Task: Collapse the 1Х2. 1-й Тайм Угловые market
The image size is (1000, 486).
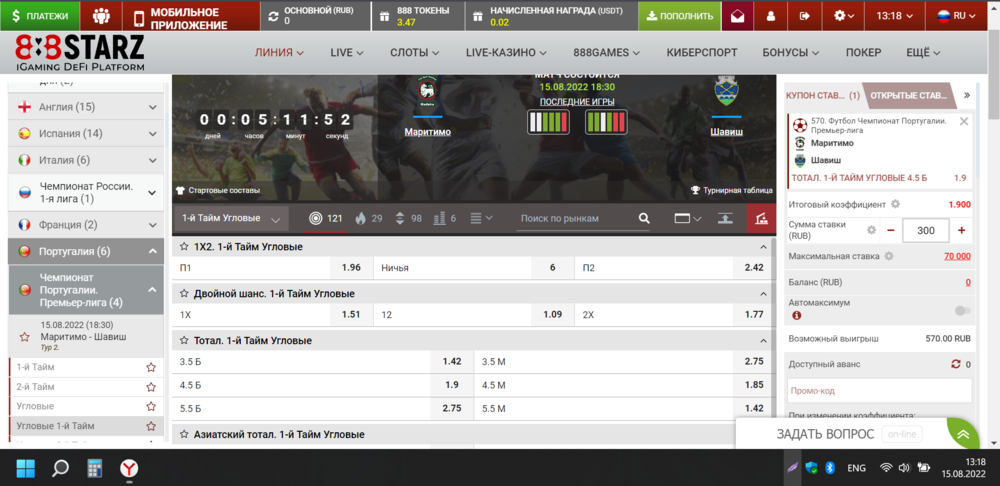Action: 763,246
